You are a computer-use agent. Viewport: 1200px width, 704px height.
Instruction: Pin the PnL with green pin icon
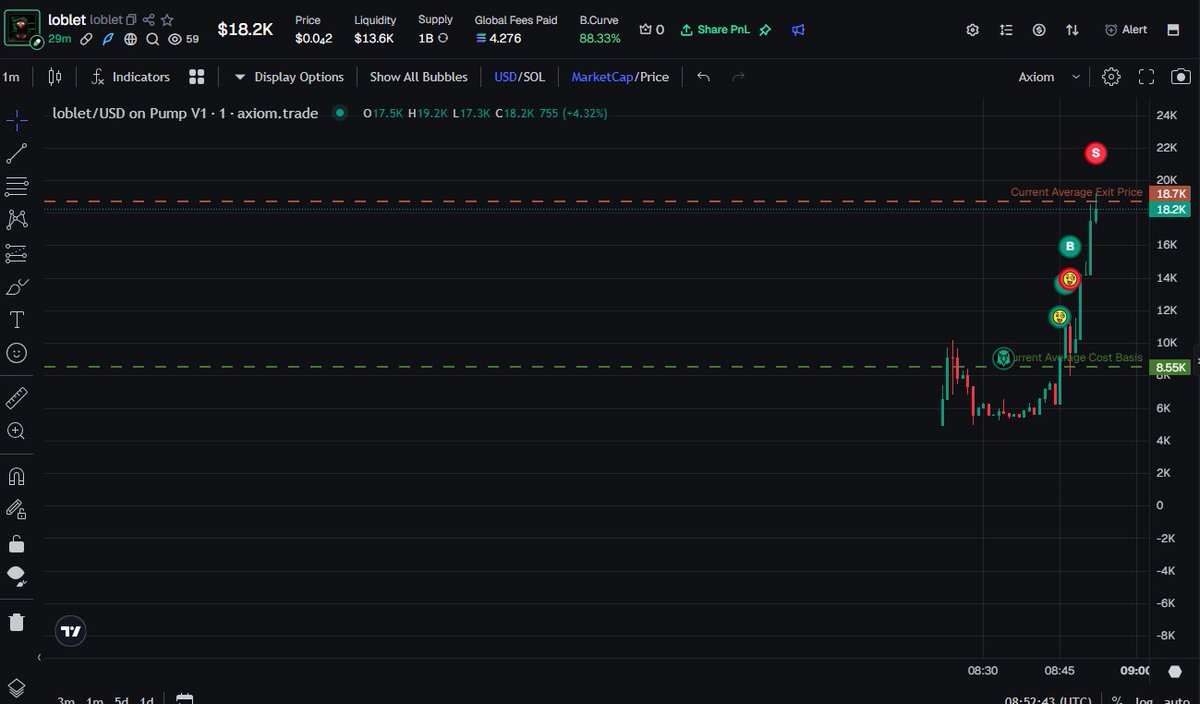coord(765,30)
